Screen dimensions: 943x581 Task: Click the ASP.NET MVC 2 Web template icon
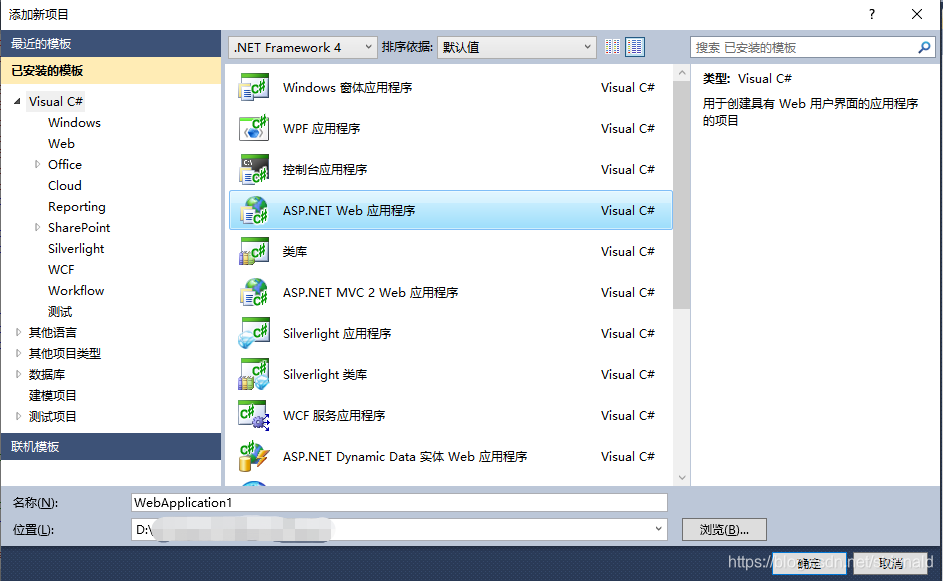pos(254,292)
